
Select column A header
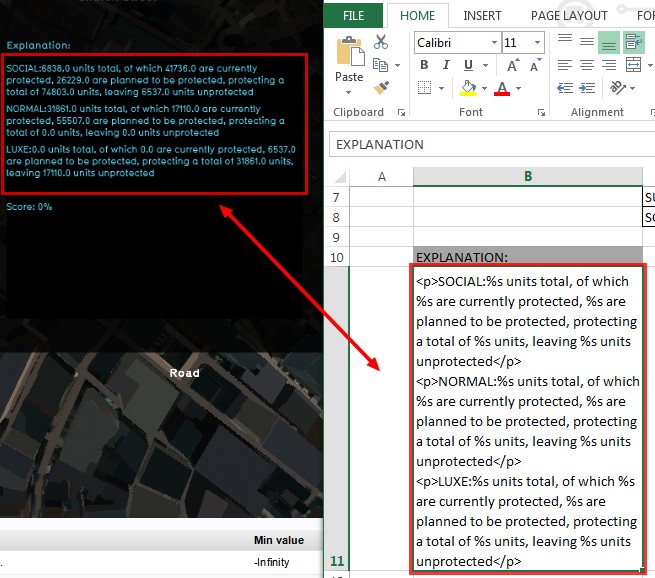click(x=381, y=177)
